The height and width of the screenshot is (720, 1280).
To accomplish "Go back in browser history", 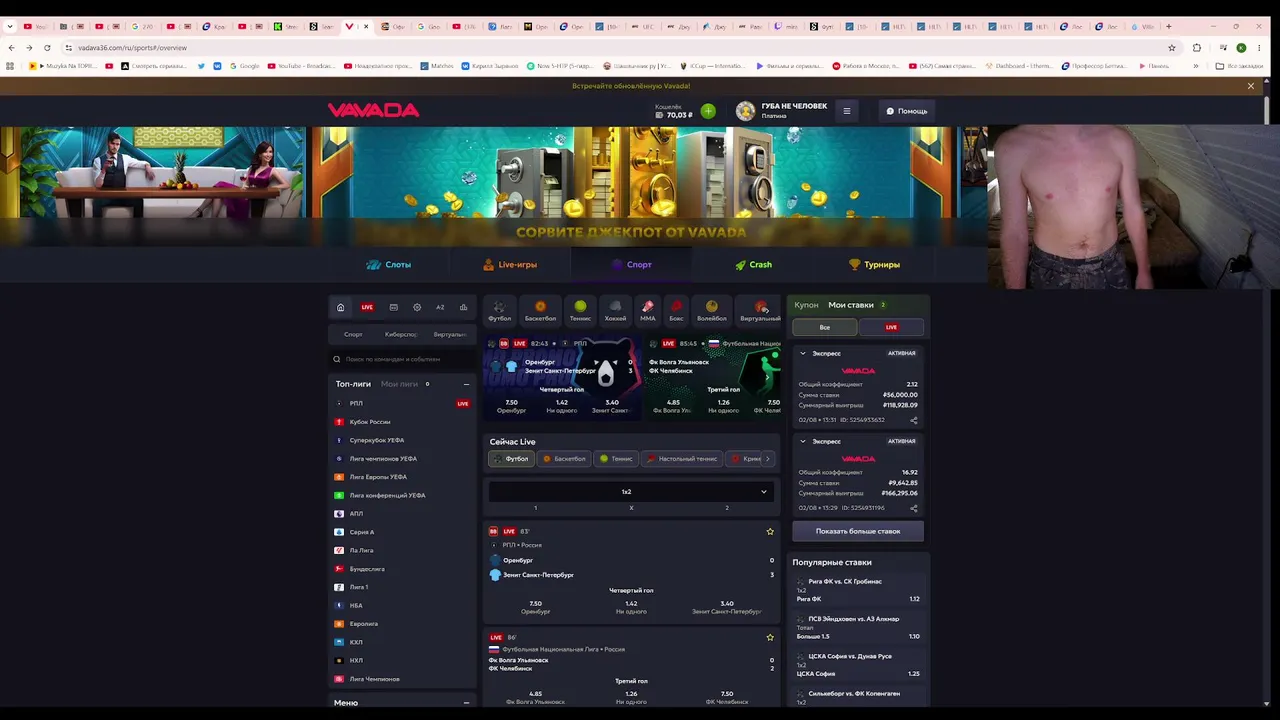I will click(x=11, y=47).
